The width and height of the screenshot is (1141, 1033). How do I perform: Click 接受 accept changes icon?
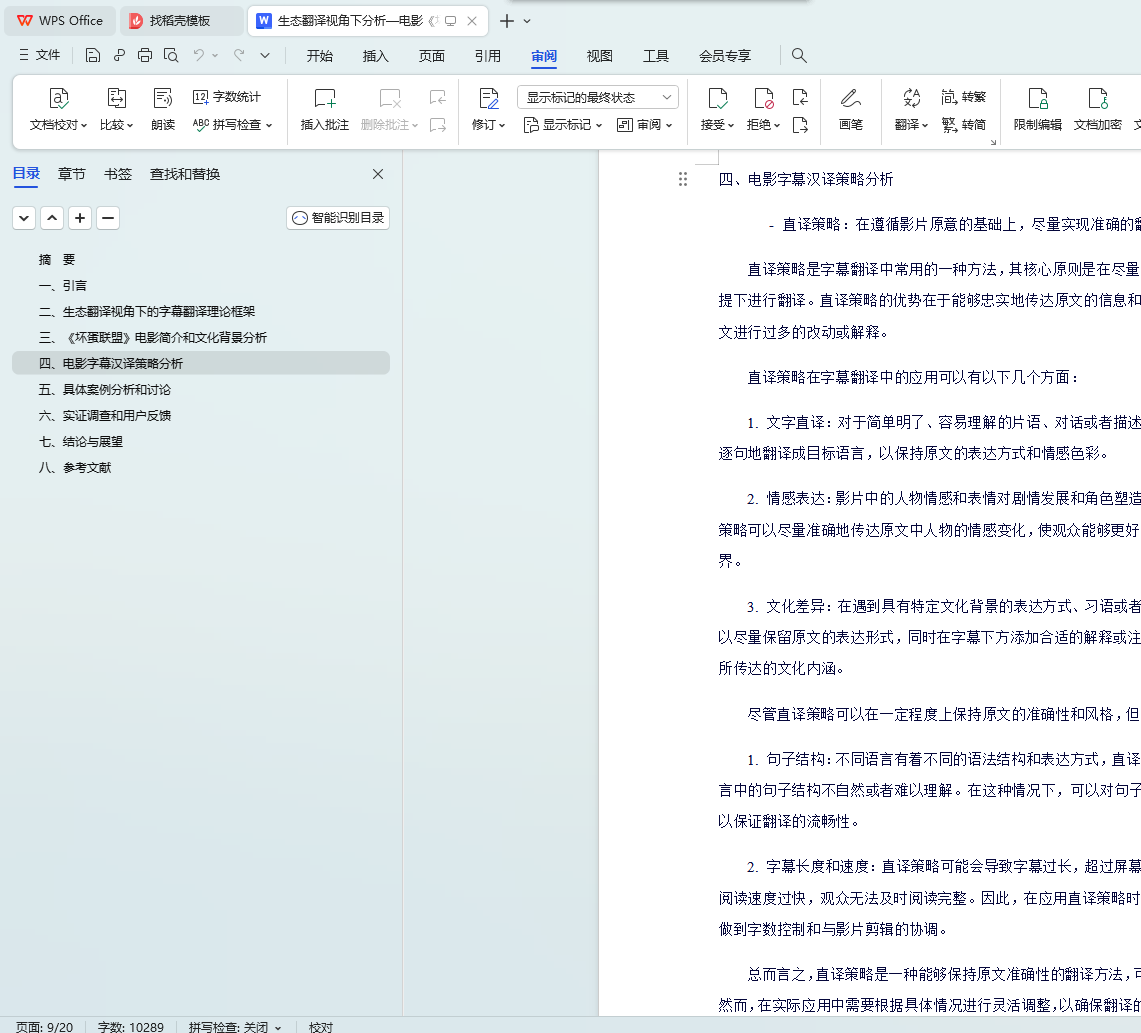coord(717,98)
